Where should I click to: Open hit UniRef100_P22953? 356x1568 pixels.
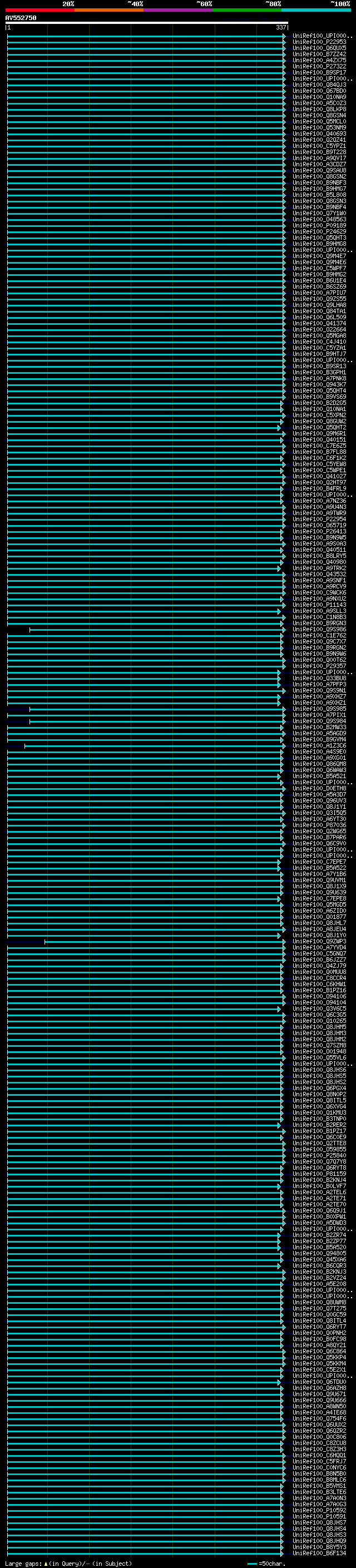(x=319, y=42)
